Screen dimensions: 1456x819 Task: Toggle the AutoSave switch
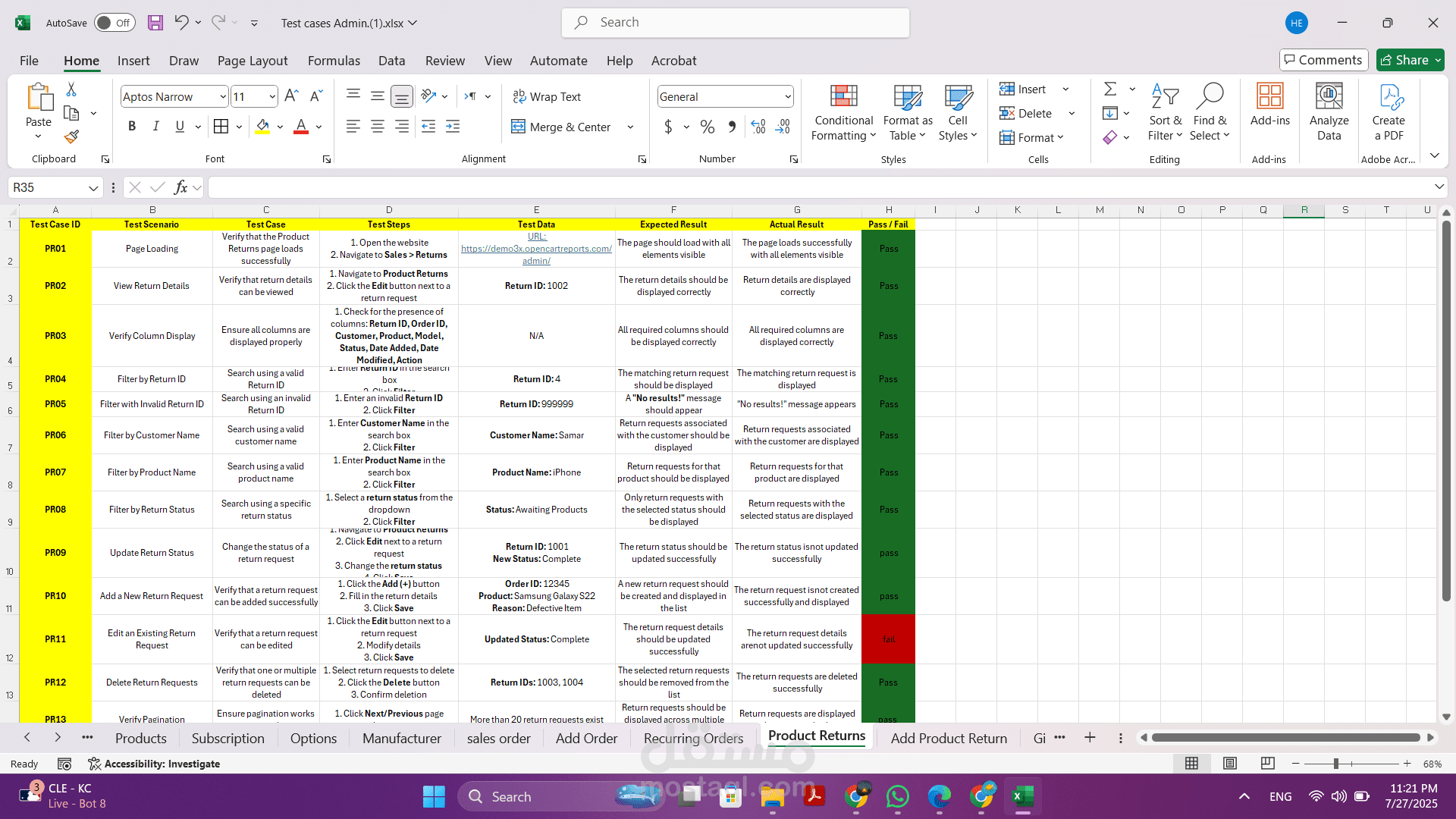point(115,23)
